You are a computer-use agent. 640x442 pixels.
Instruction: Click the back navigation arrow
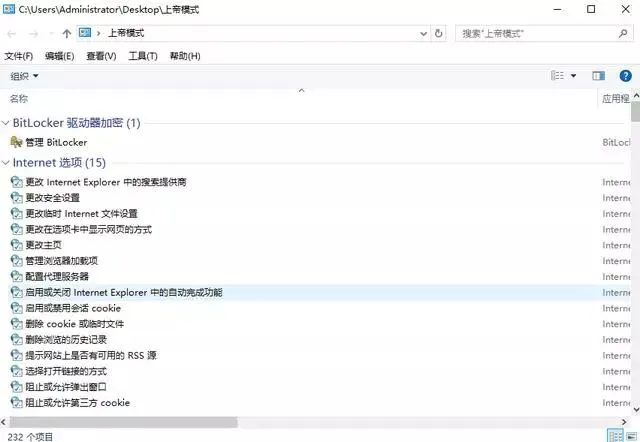pyautogui.click(x=12, y=34)
